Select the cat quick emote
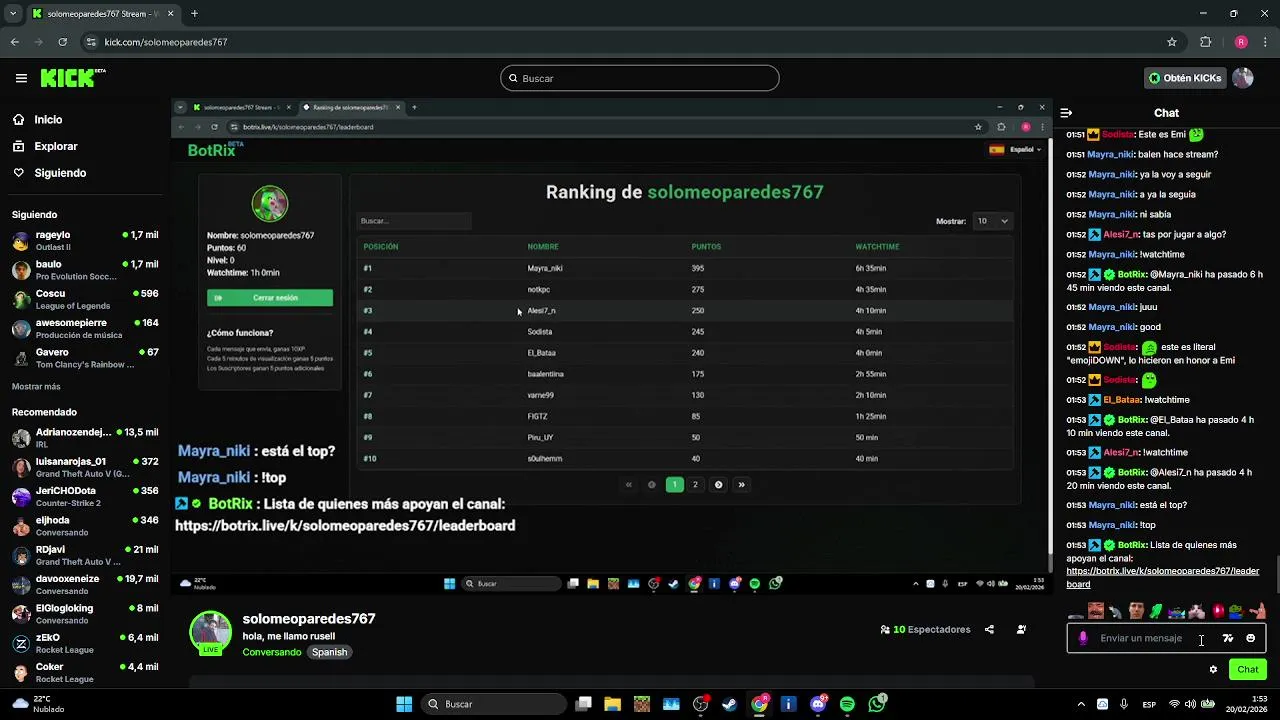1280x720 pixels. tap(1195, 611)
